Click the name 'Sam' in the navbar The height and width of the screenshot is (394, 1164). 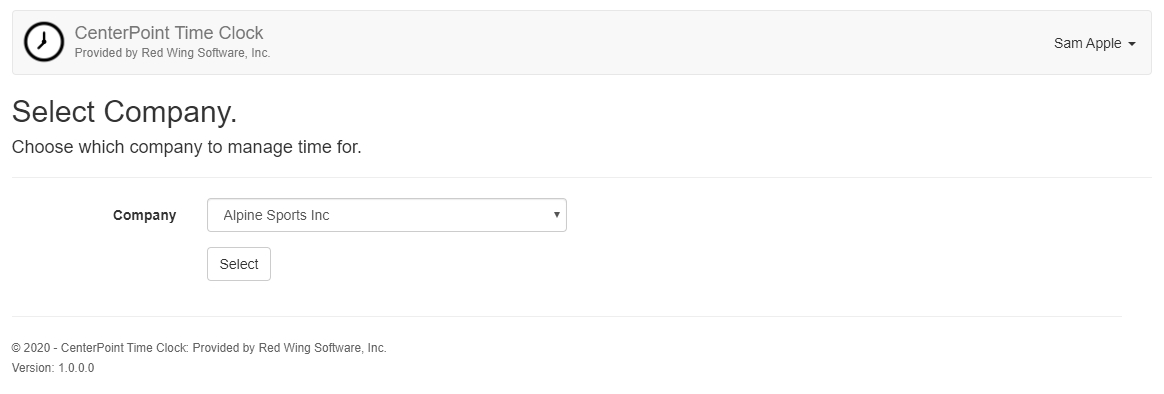pyautogui.click(x=1068, y=43)
